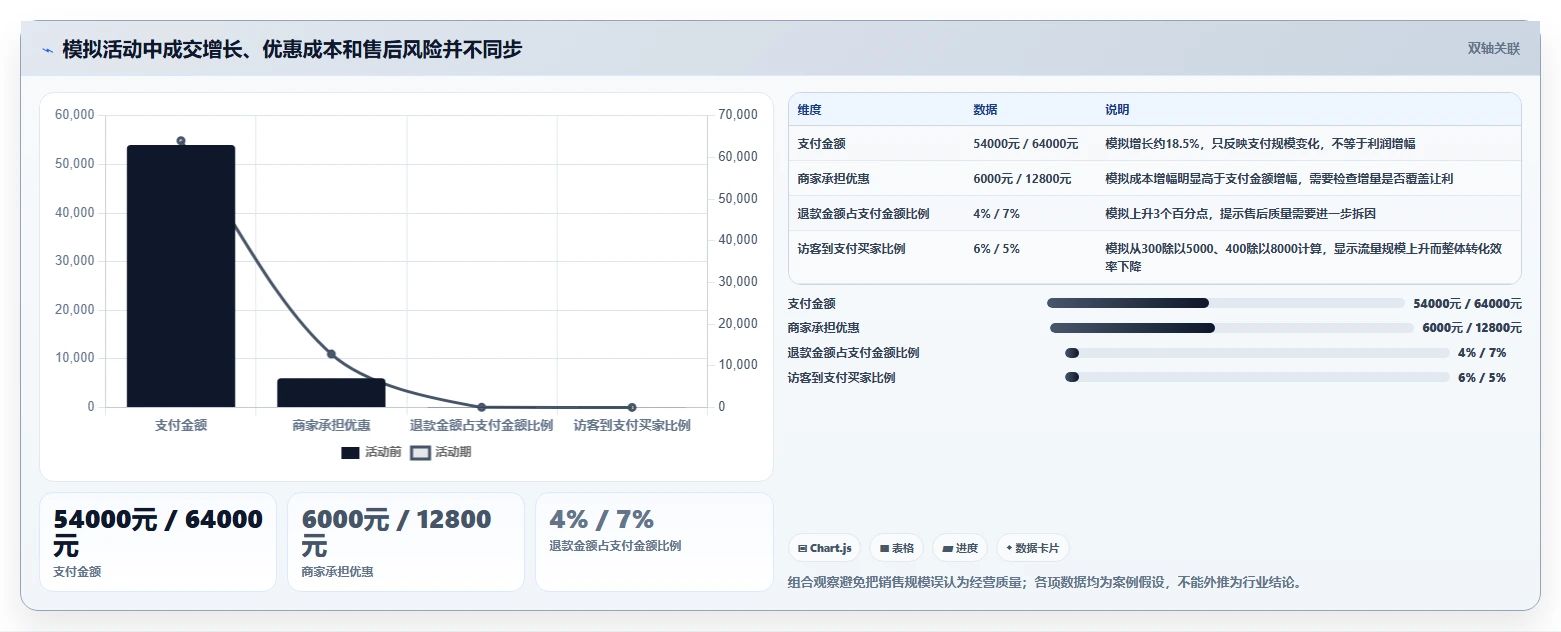The image size is (1561, 632).
Task: Click x-axis label 访客到支付买家比例
Action: [632, 425]
